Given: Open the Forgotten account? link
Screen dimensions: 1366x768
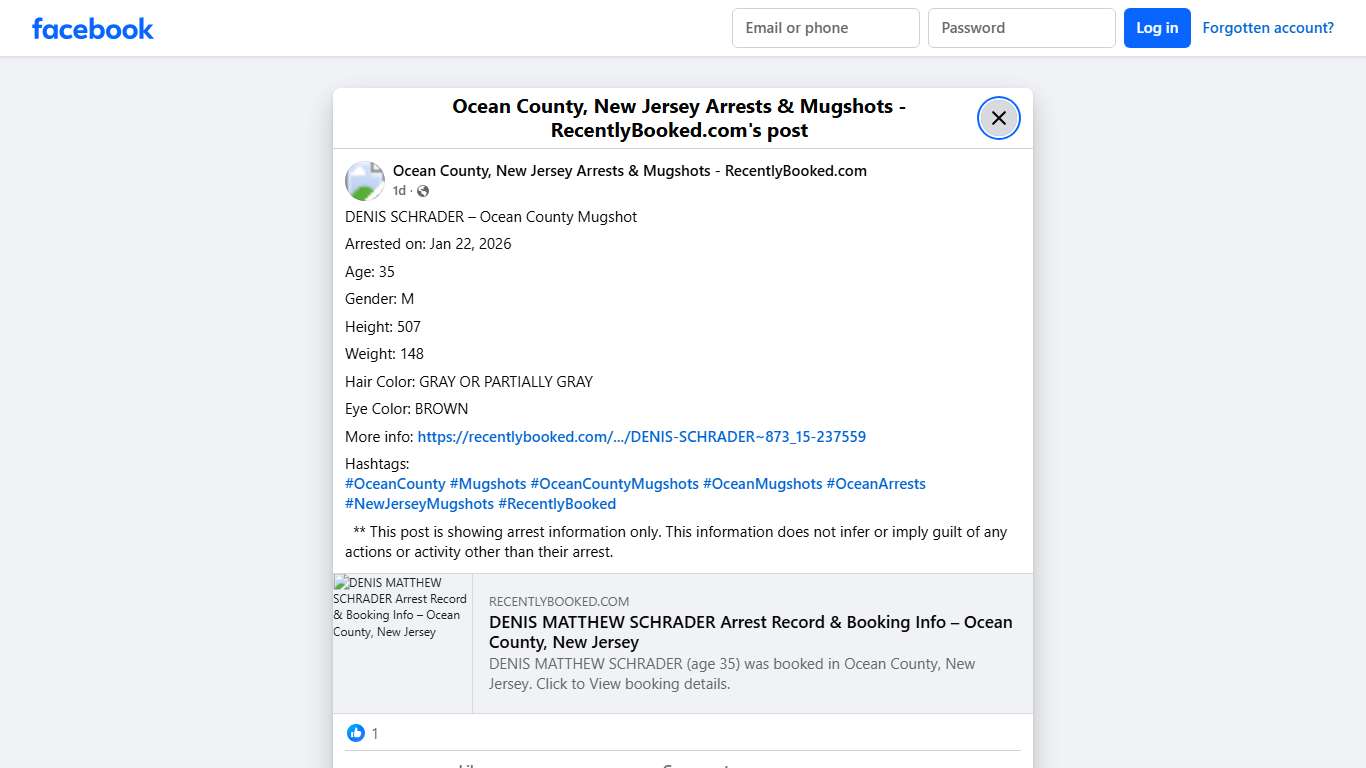Looking at the screenshot, I should (x=1267, y=28).
